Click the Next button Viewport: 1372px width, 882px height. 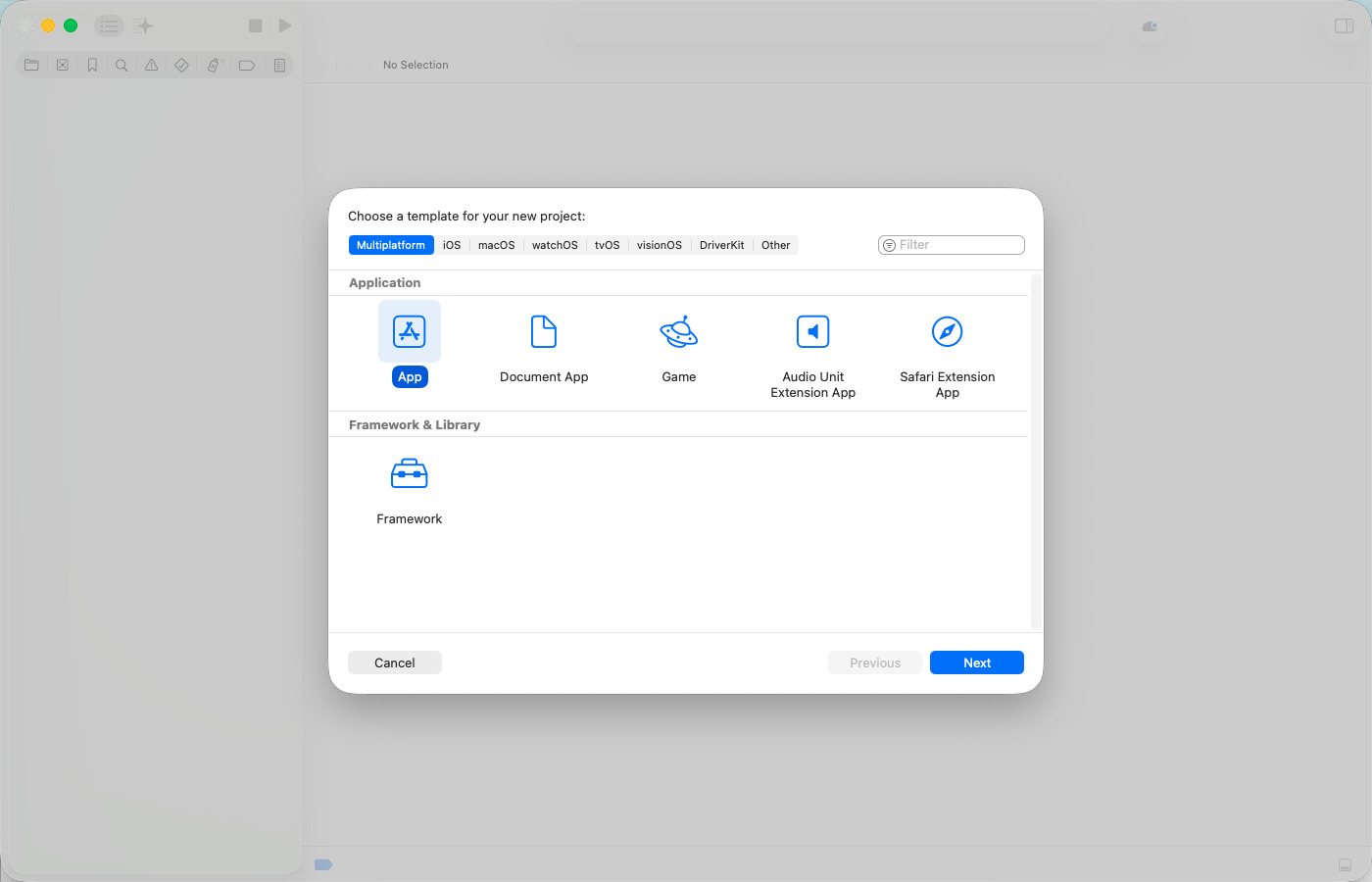tap(976, 662)
